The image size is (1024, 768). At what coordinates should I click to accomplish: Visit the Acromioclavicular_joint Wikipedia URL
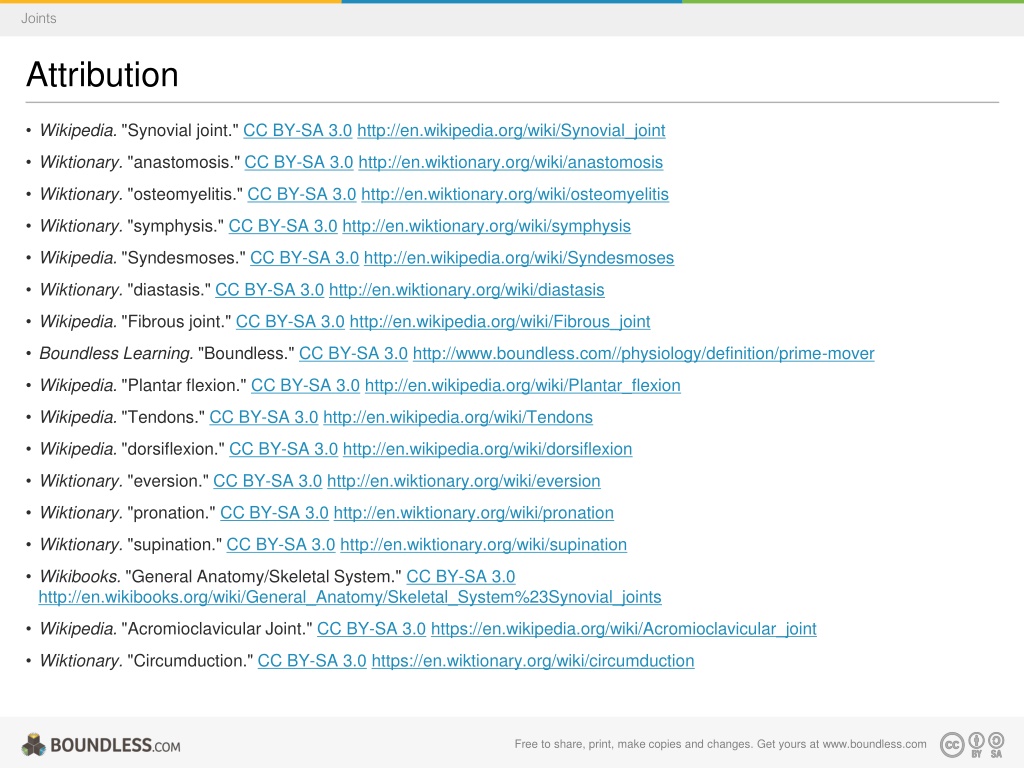pos(624,629)
